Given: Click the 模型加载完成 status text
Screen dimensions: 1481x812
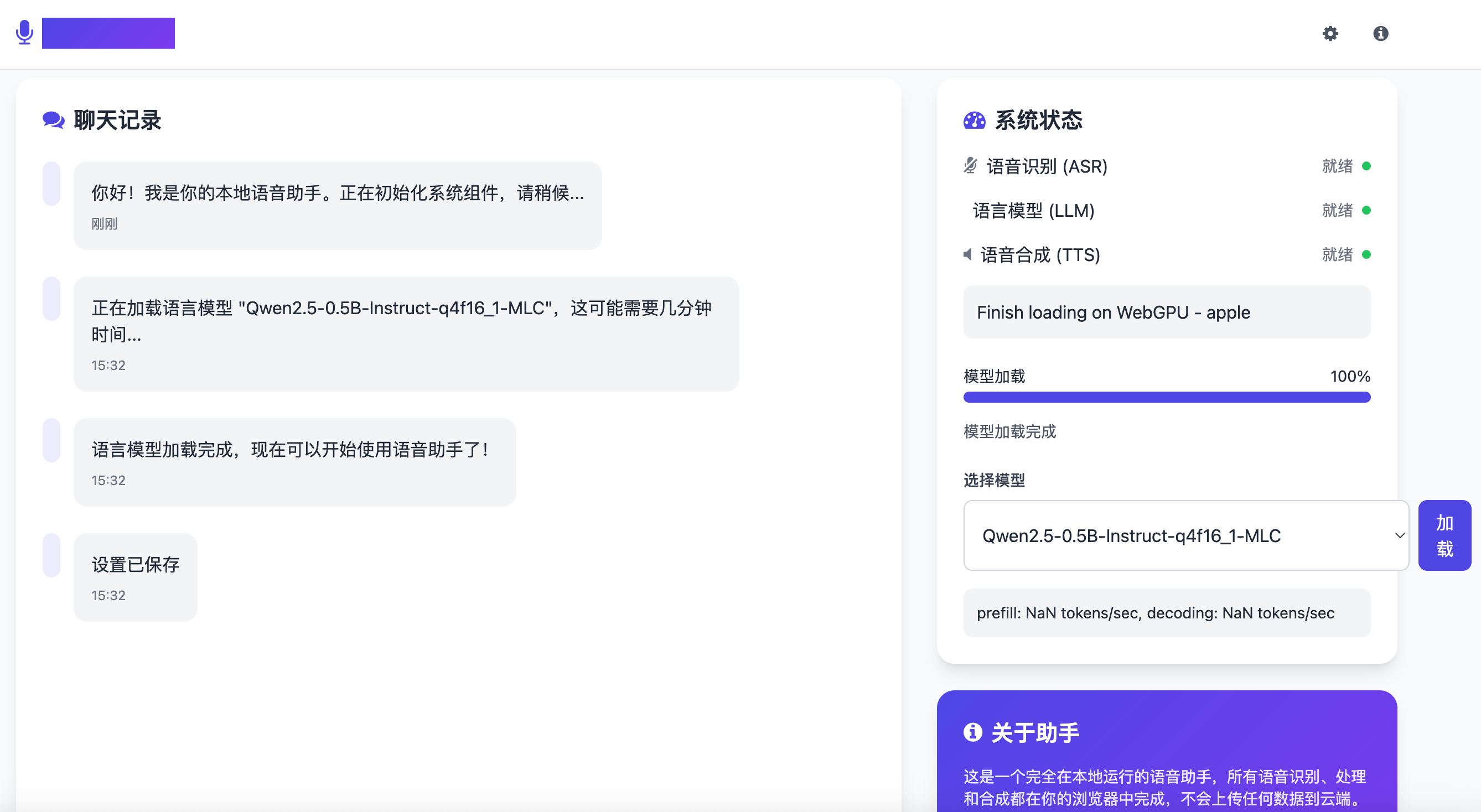Looking at the screenshot, I should [x=1009, y=431].
